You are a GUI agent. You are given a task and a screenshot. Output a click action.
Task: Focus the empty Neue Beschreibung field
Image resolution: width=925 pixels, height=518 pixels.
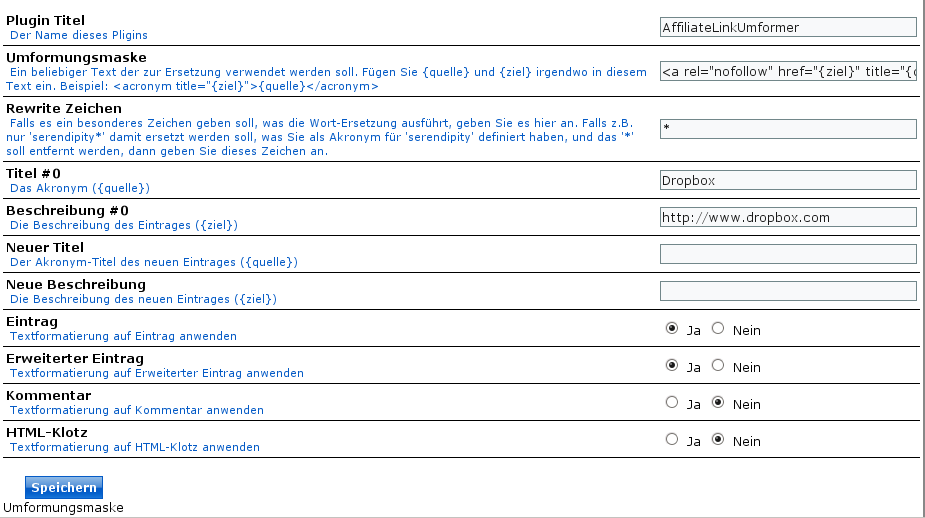click(788, 291)
